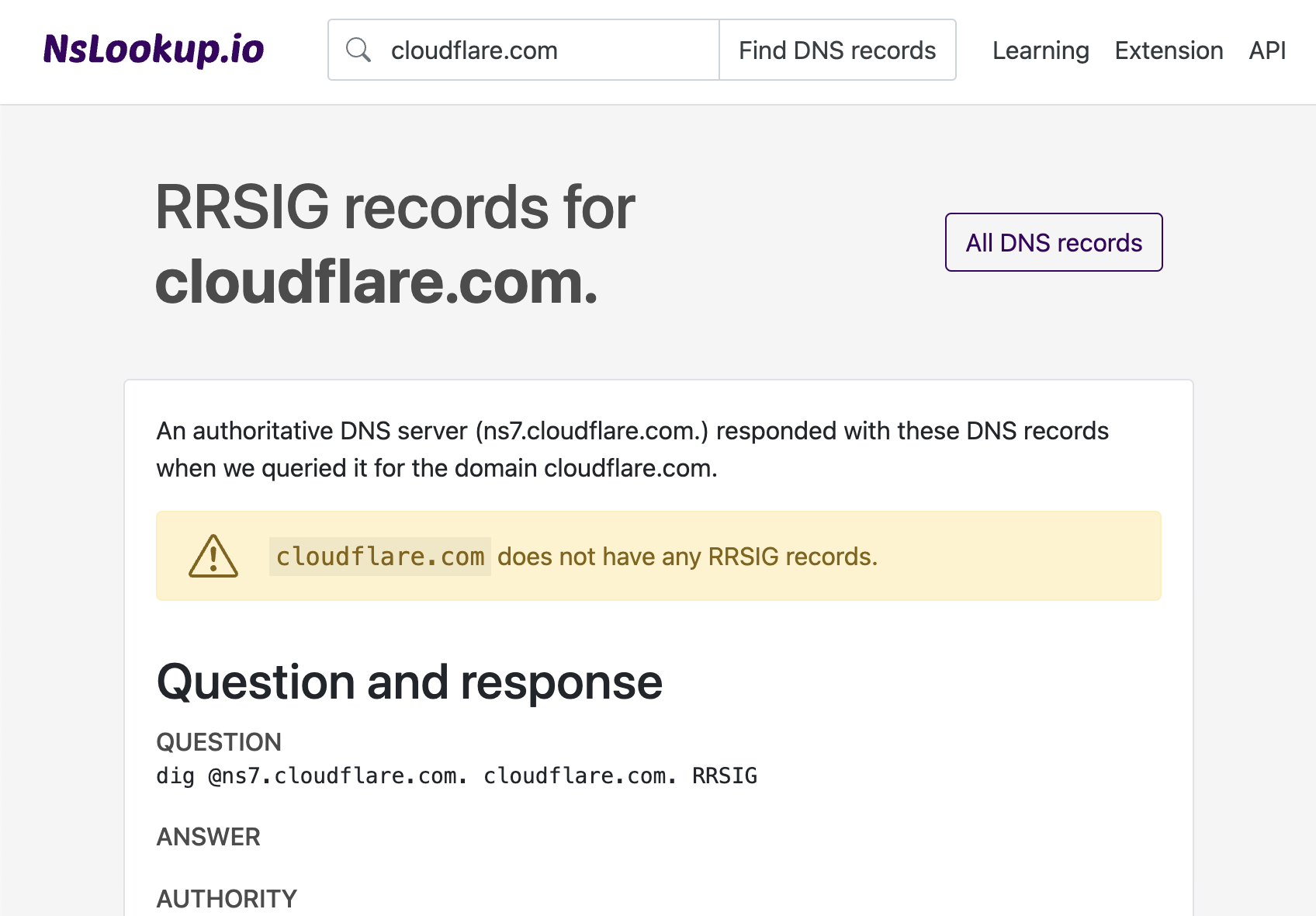
Task: Click the warning message about missing RRSIG records
Action: (573, 556)
